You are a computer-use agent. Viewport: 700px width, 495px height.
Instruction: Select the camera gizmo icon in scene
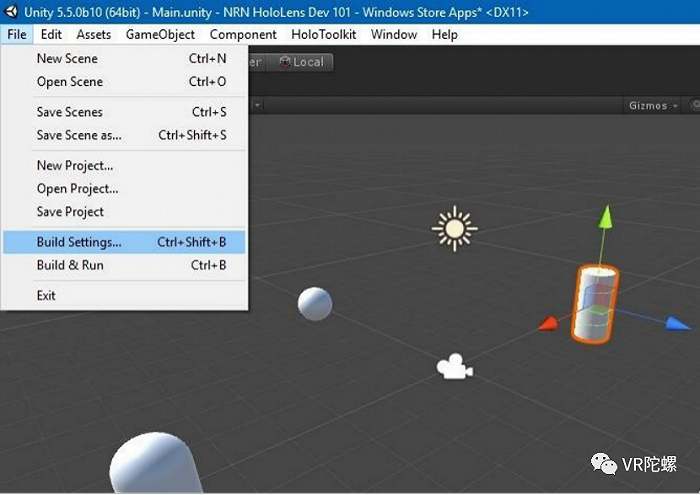tap(454, 367)
